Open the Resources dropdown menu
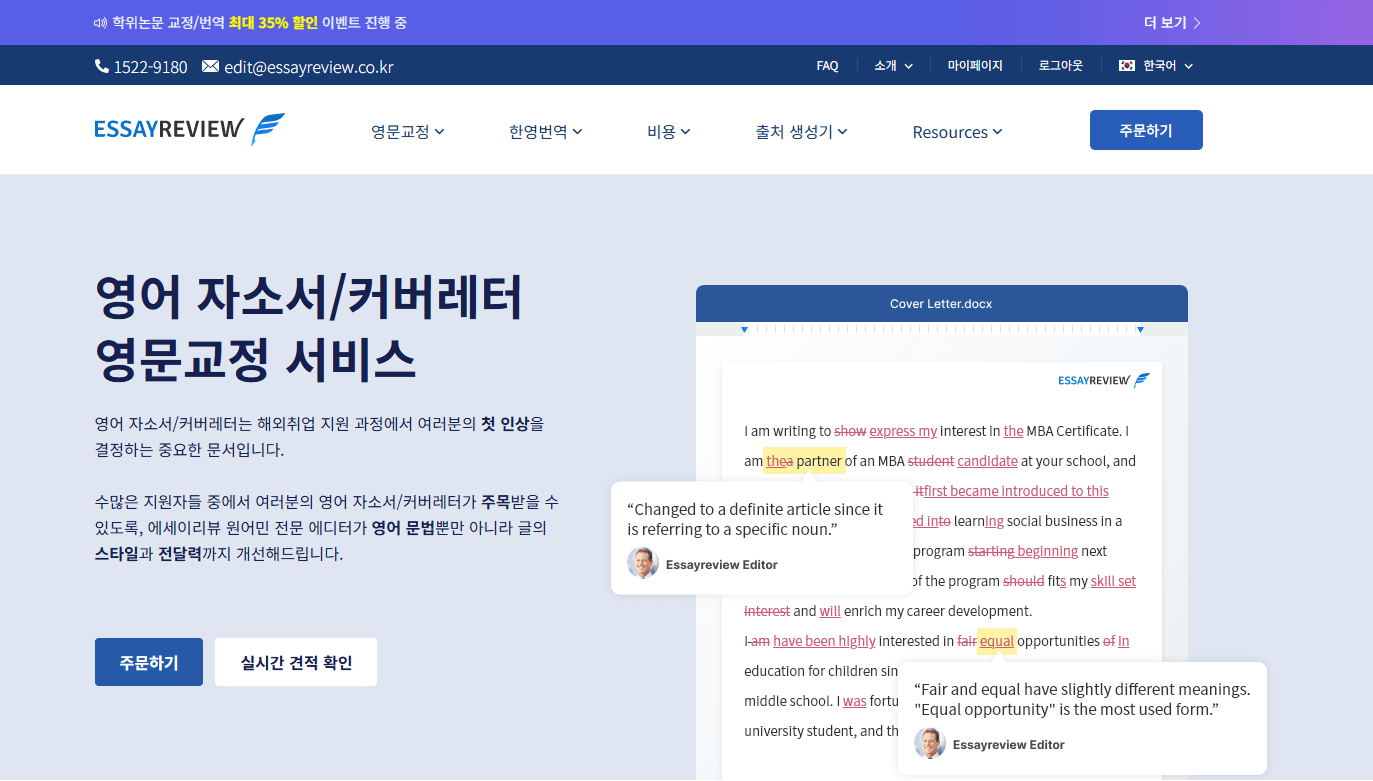 tap(956, 131)
